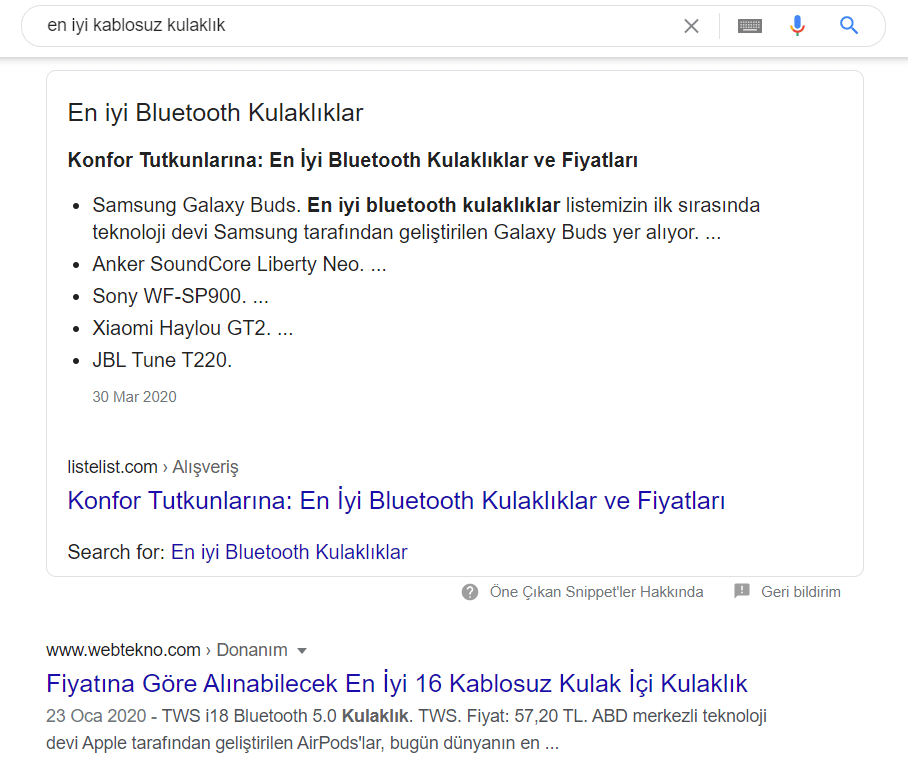Click the blue search magnifier icon
The image size is (908, 762).
[x=848, y=26]
